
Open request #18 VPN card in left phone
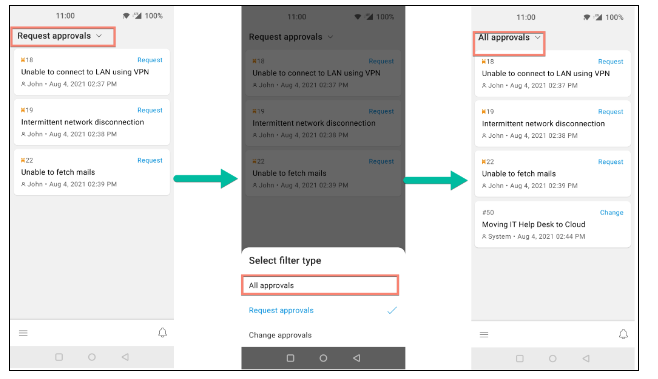(92, 72)
